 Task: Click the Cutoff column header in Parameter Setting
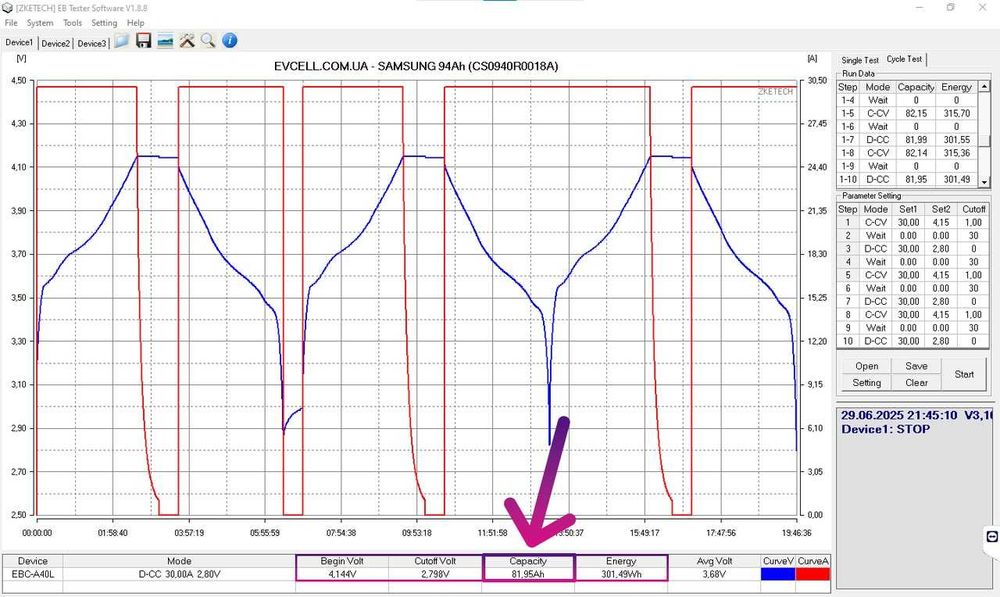pyautogui.click(x=974, y=209)
